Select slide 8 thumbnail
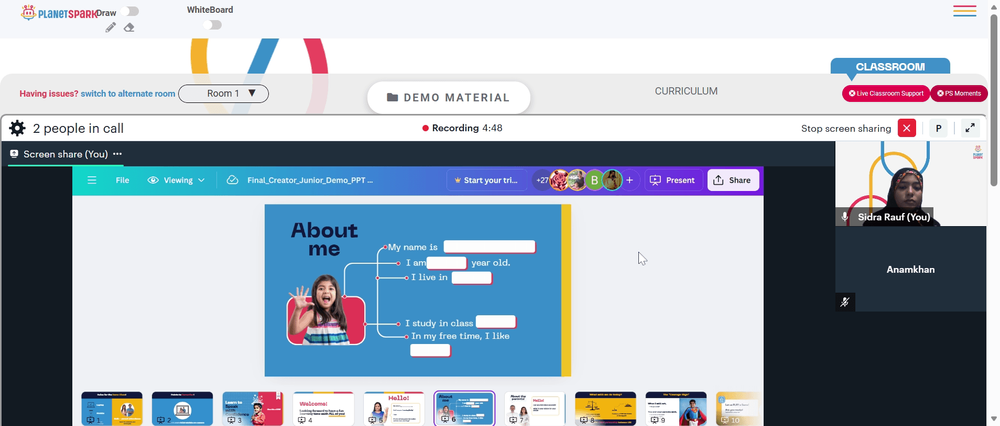 pyautogui.click(x=605, y=409)
